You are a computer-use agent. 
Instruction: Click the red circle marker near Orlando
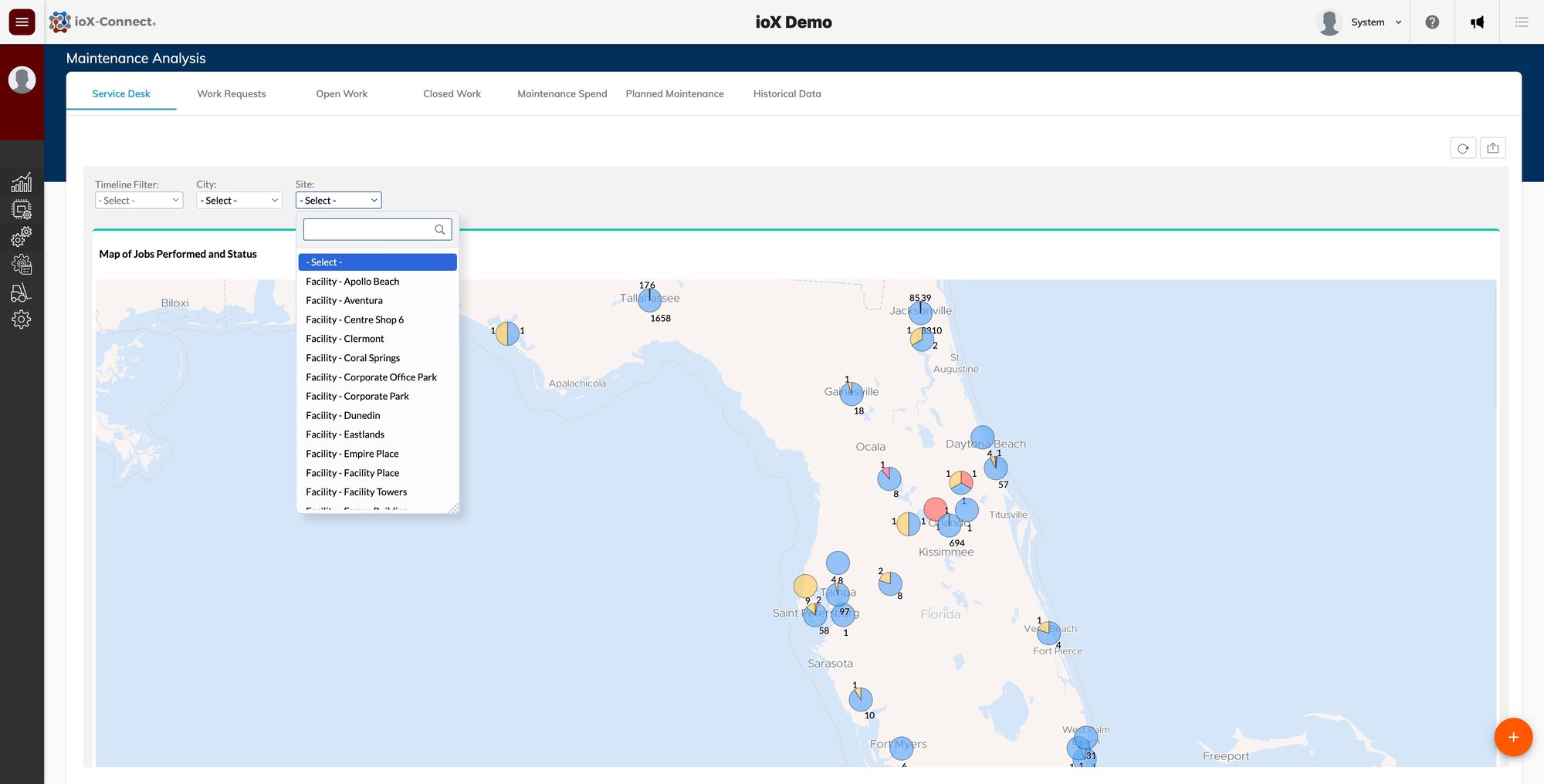tap(936, 509)
